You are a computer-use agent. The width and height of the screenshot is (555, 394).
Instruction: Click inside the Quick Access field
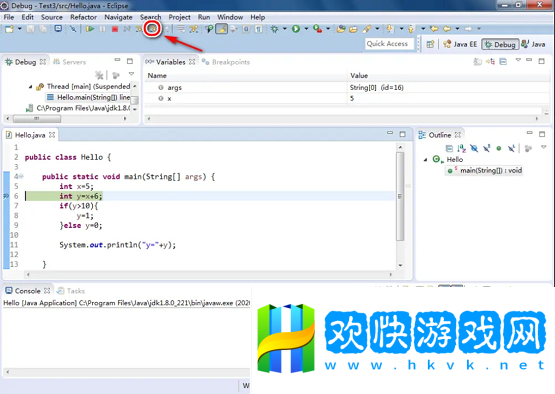click(x=389, y=44)
